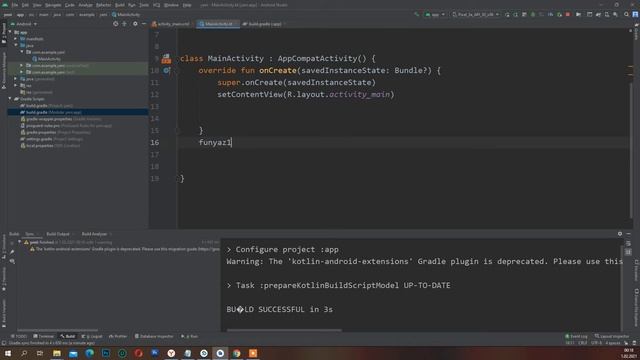
Task: Select build.gradle (Project) in Gradle Scripts
Action: click(47, 106)
